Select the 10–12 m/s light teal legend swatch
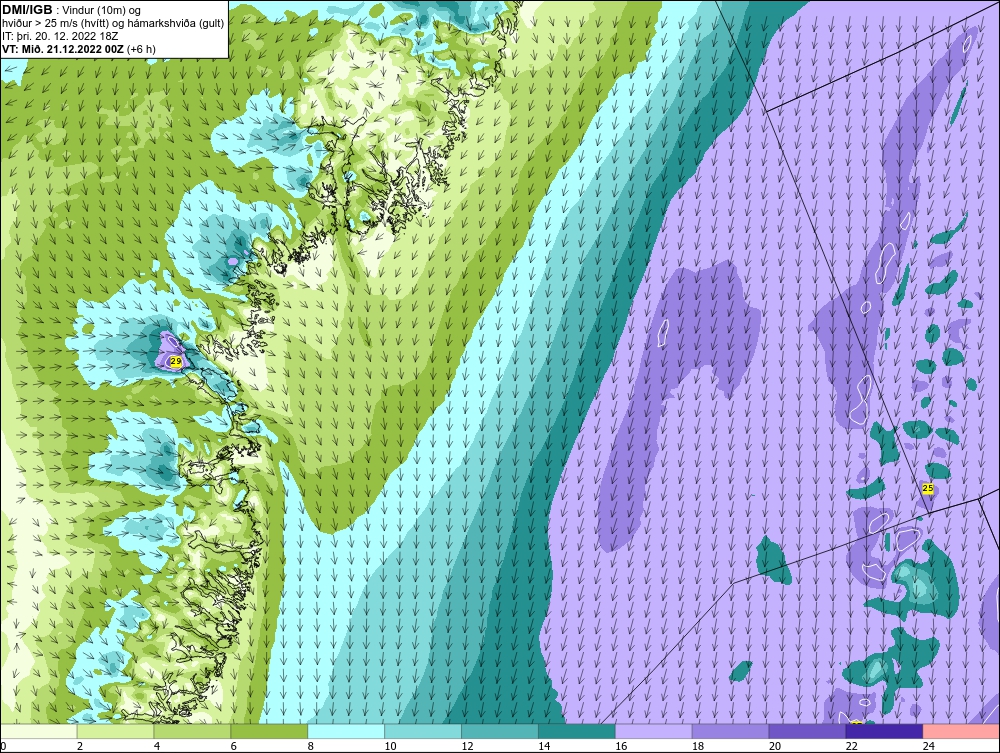The height and width of the screenshot is (753, 1000). coord(423,731)
